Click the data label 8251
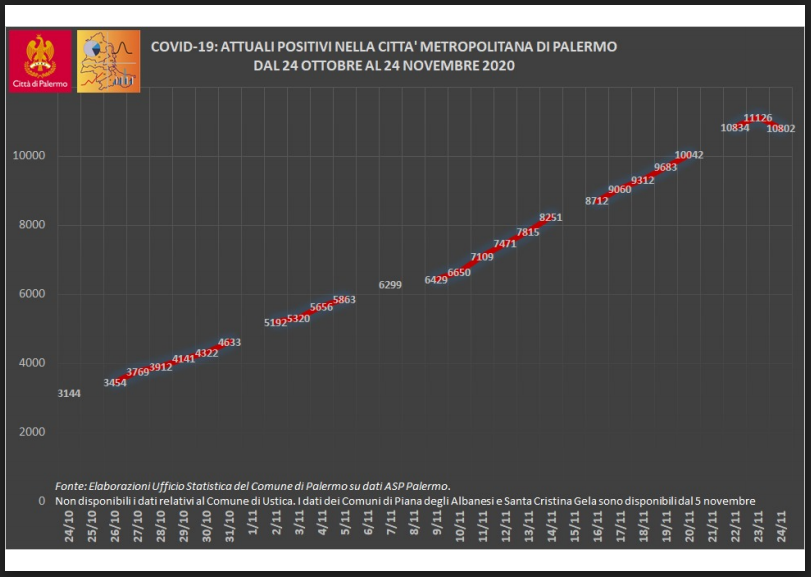The image size is (811, 577). pyautogui.click(x=552, y=217)
